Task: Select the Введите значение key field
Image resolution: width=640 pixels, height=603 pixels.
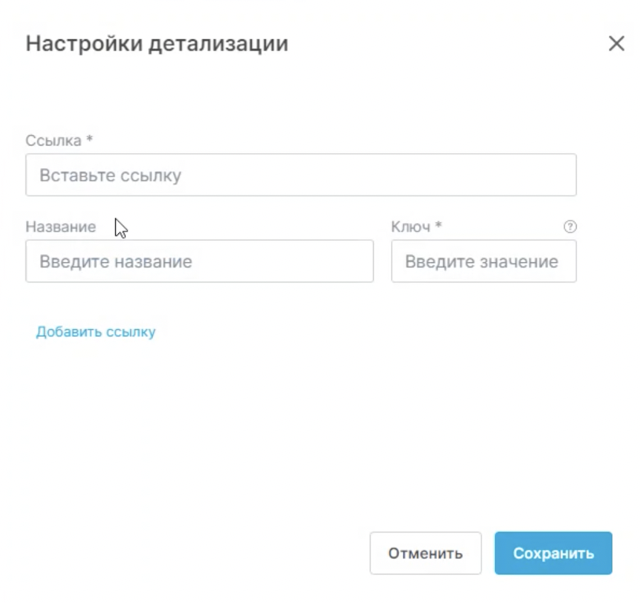Action: pyautogui.click(x=483, y=261)
